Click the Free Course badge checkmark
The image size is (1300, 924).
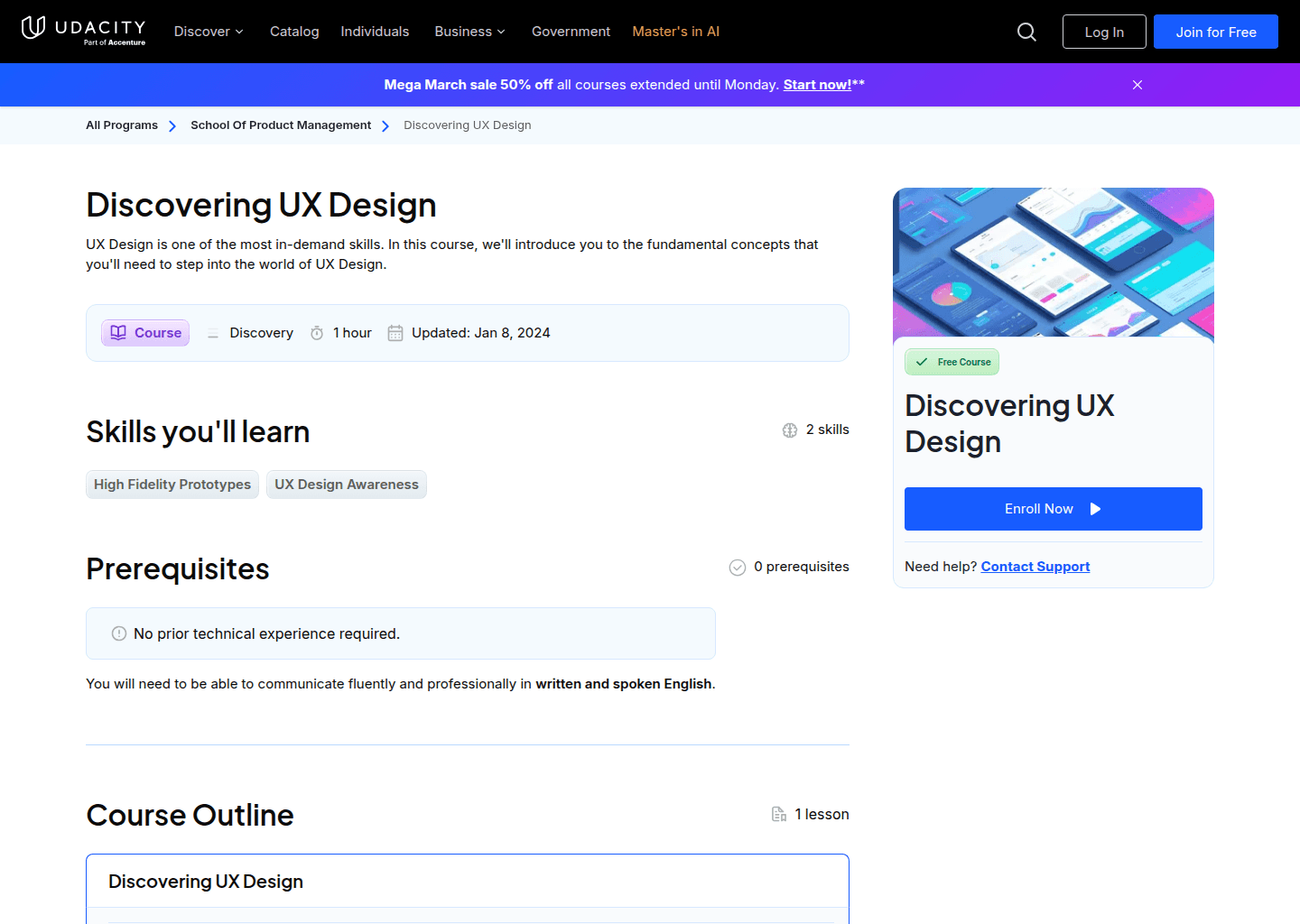point(922,362)
